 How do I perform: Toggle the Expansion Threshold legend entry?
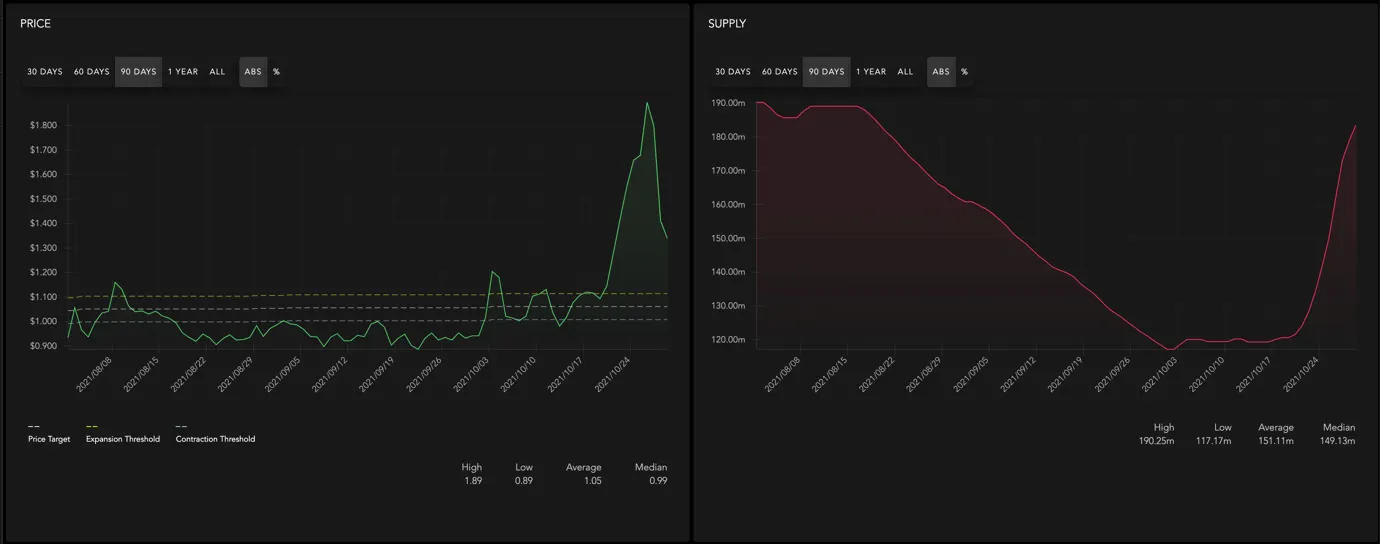(x=123, y=434)
